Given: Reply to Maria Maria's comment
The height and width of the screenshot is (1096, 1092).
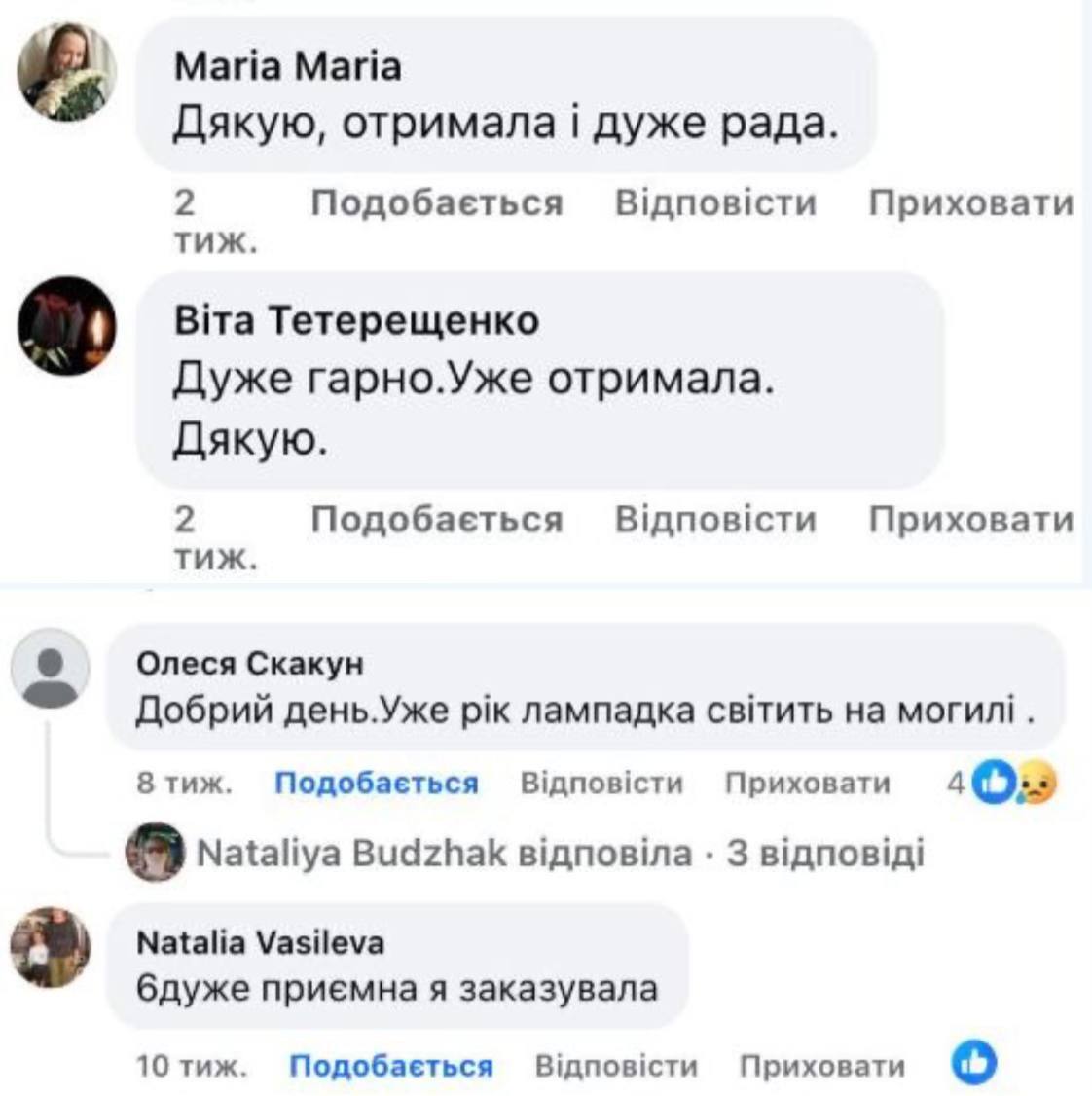Looking at the screenshot, I should (715, 203).
